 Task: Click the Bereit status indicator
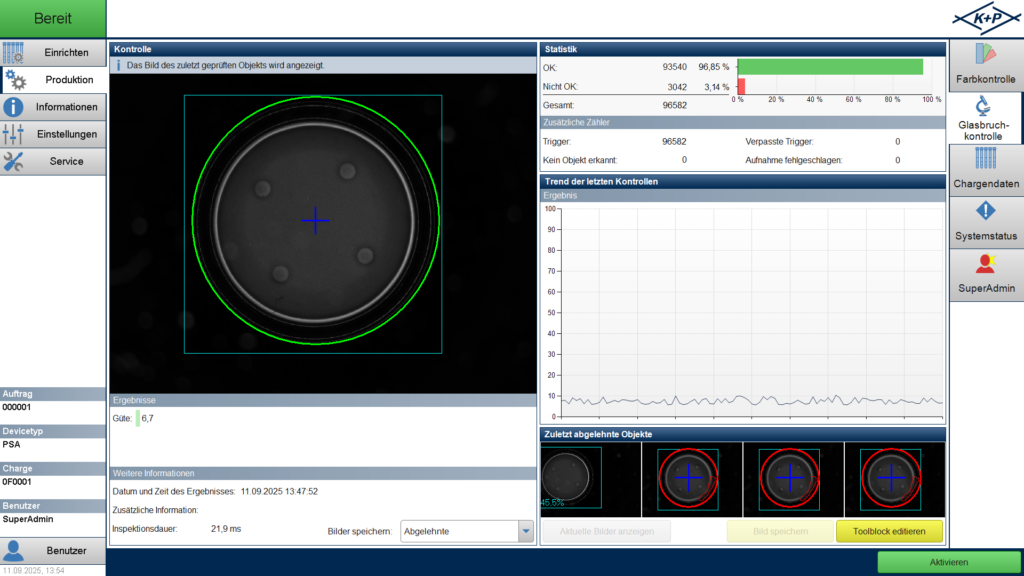click(53, 18)
